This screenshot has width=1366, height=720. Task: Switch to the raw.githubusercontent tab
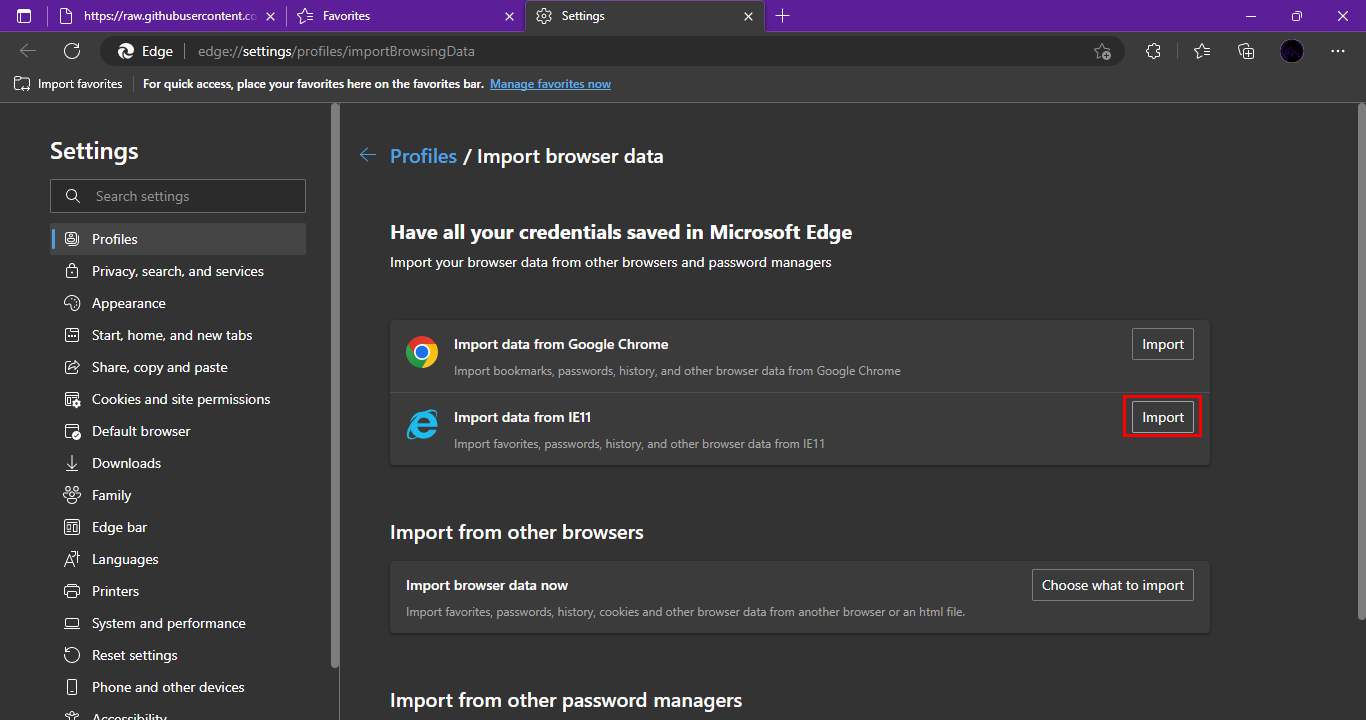165,16
